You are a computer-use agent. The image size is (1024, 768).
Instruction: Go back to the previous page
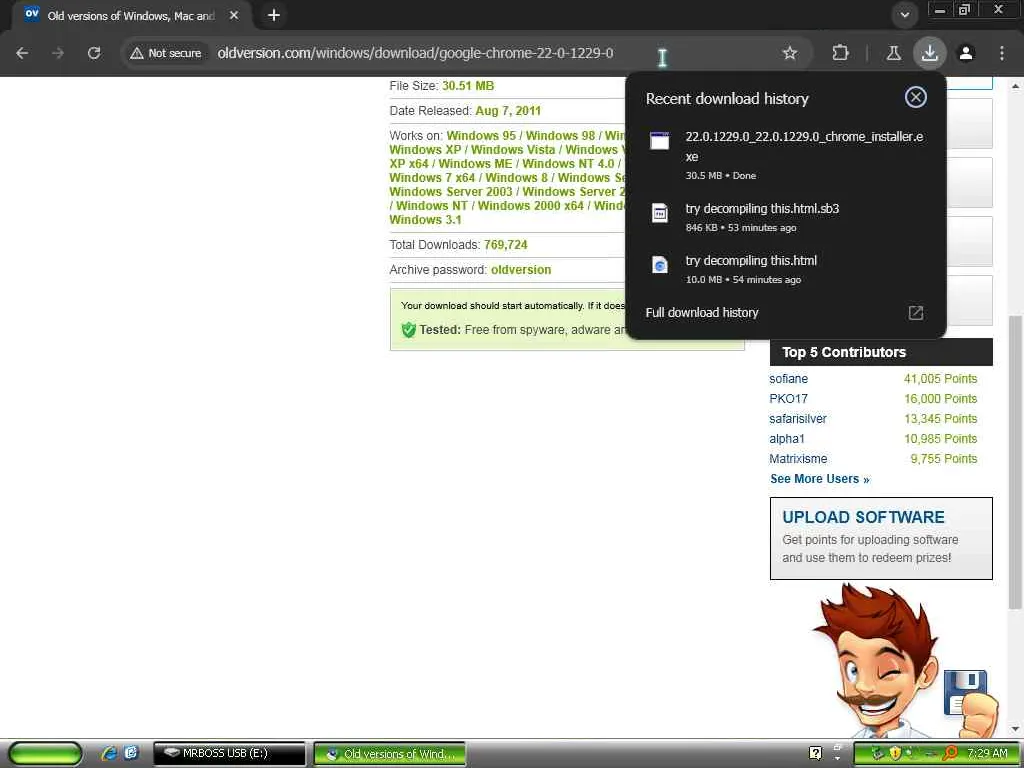[x=22, y=53]
